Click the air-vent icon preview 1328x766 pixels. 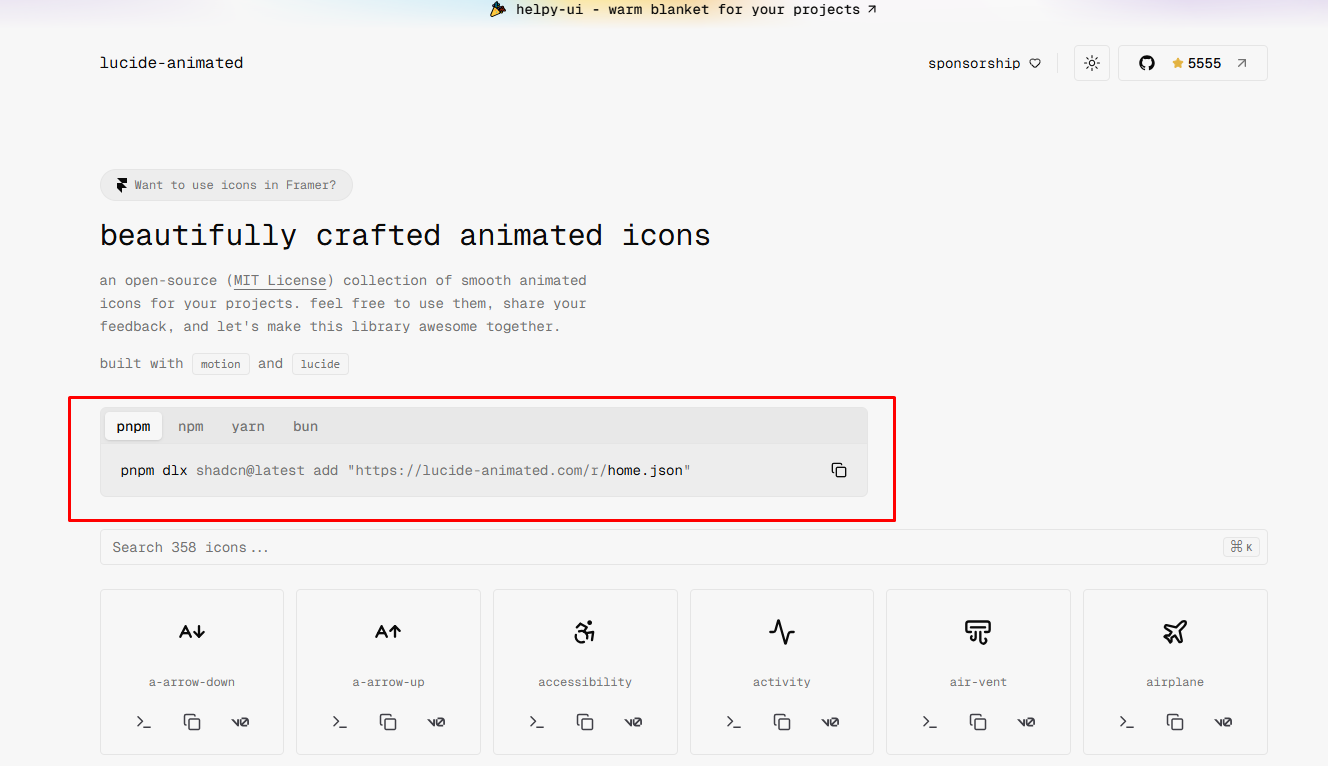click(x=978, y=631)
